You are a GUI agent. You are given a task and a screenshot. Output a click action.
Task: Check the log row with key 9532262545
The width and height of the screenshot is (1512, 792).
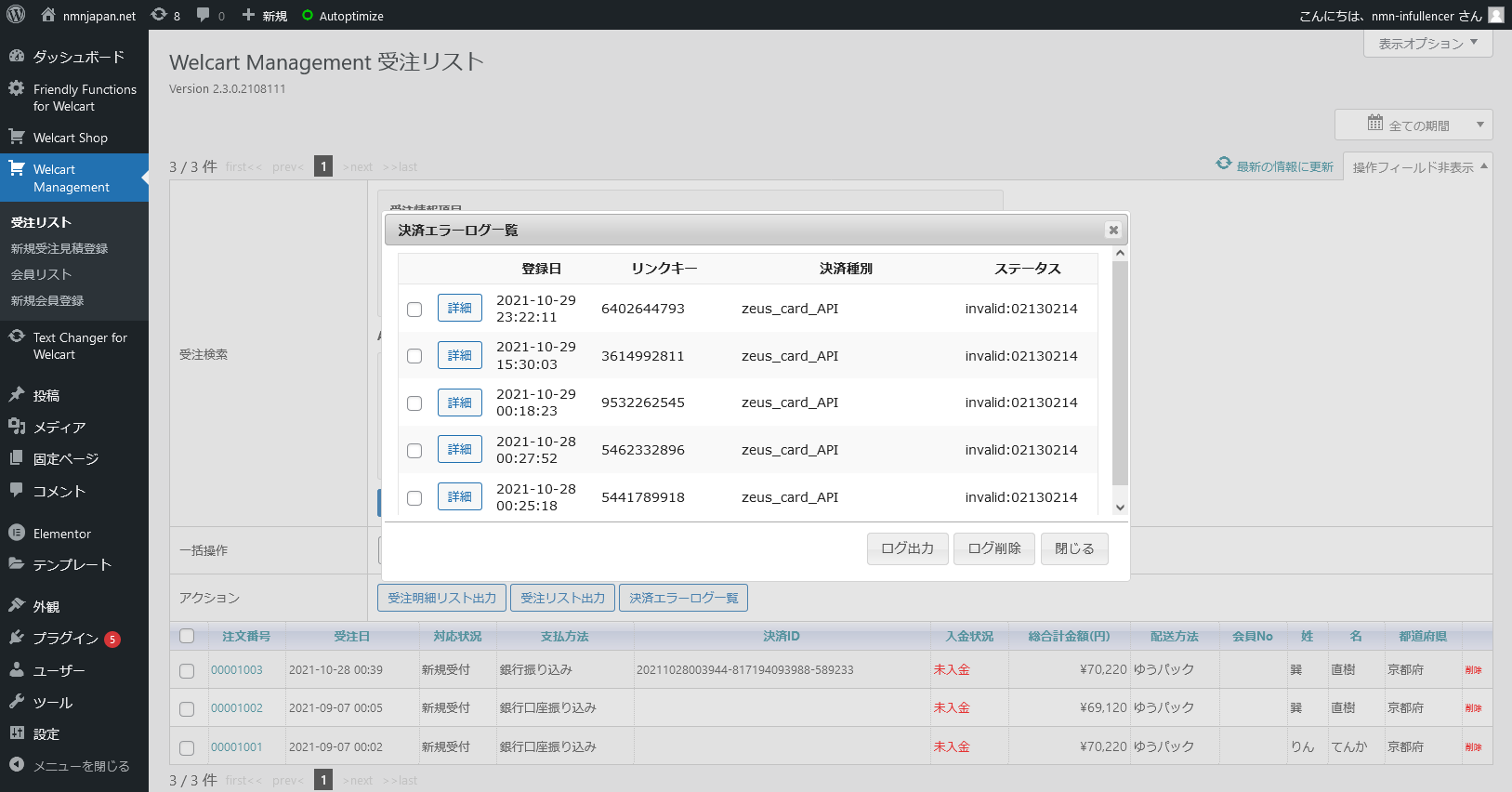pos(414,403)
